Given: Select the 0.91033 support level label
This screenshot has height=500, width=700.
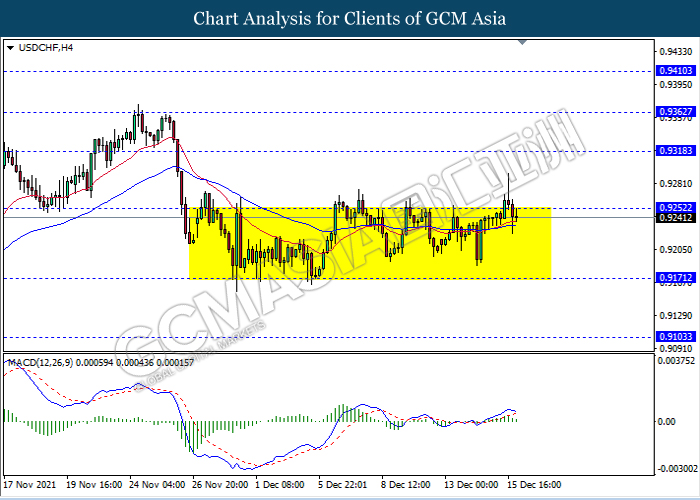Looking at the screenshot, I should pos(676,337).
